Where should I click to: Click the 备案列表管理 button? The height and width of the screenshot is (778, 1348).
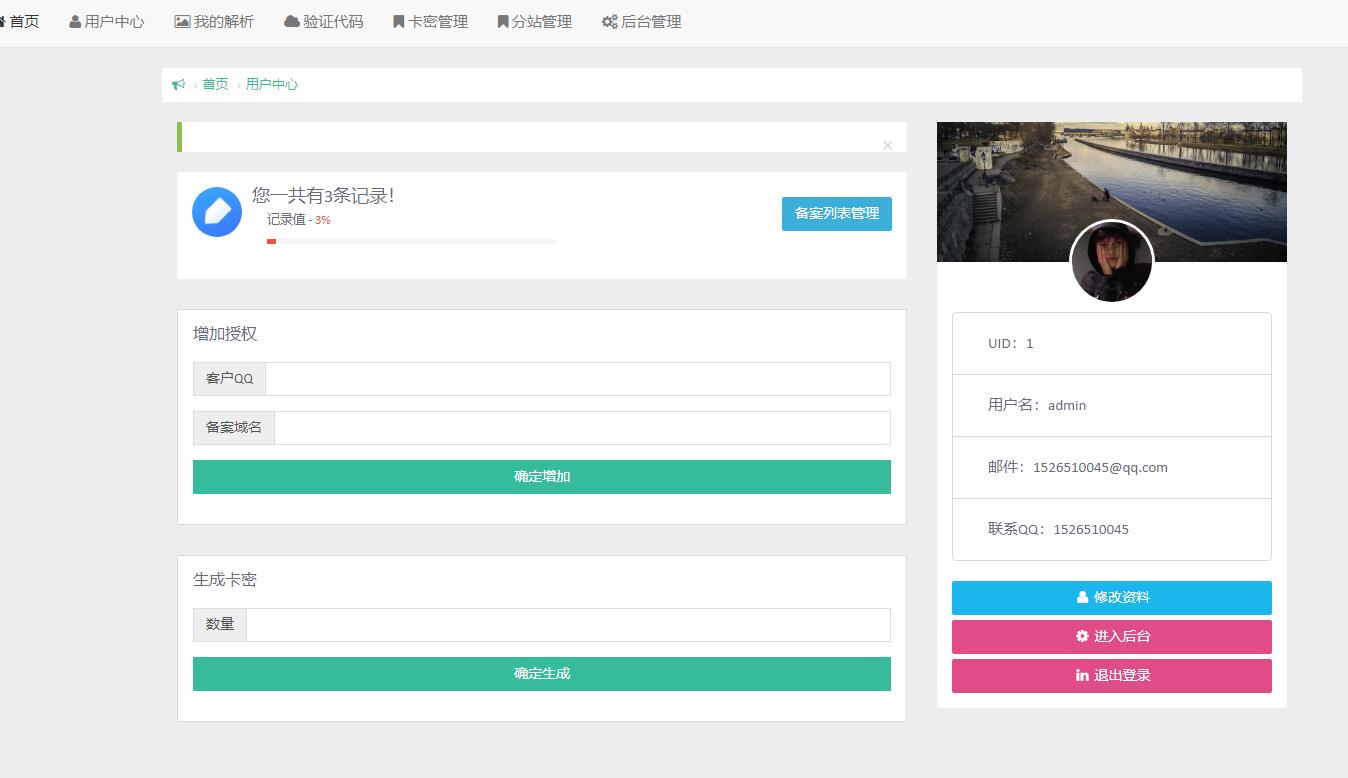pyautogui.click(x=836, y=214)
